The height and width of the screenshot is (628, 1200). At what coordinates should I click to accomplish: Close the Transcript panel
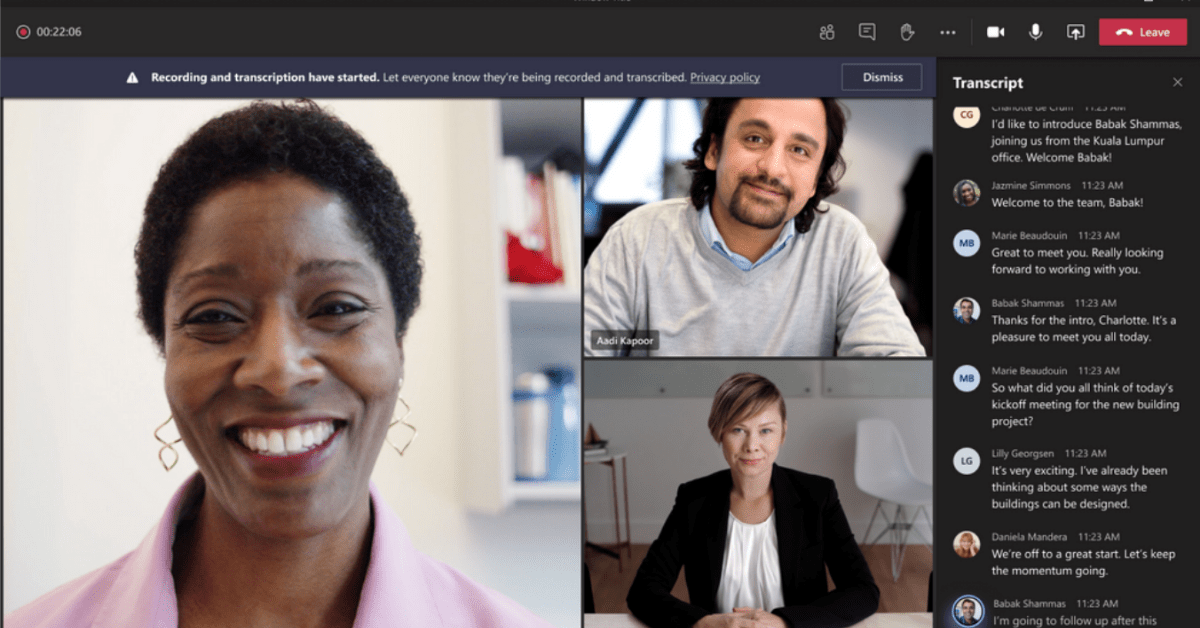pos(1177,82)
